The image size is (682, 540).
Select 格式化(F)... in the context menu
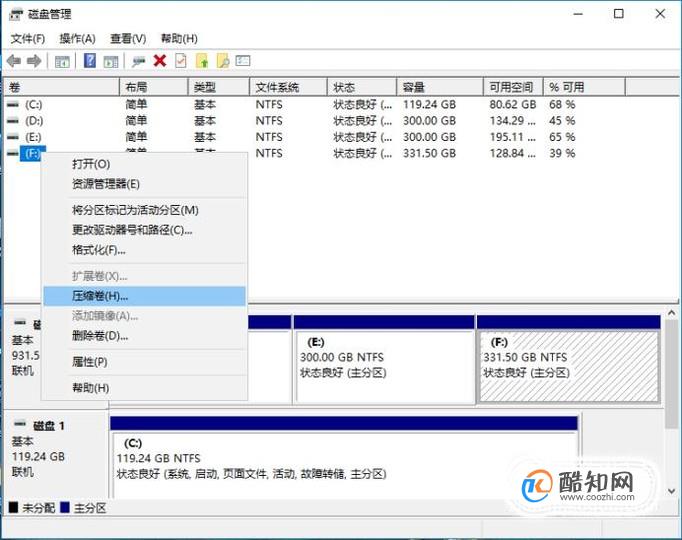tap(144, 250)
